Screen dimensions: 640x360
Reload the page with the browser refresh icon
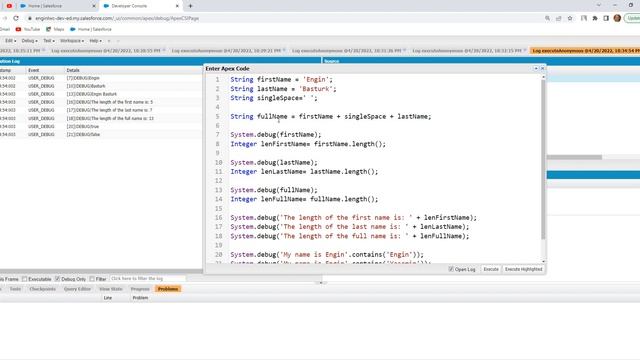[16, 18]
